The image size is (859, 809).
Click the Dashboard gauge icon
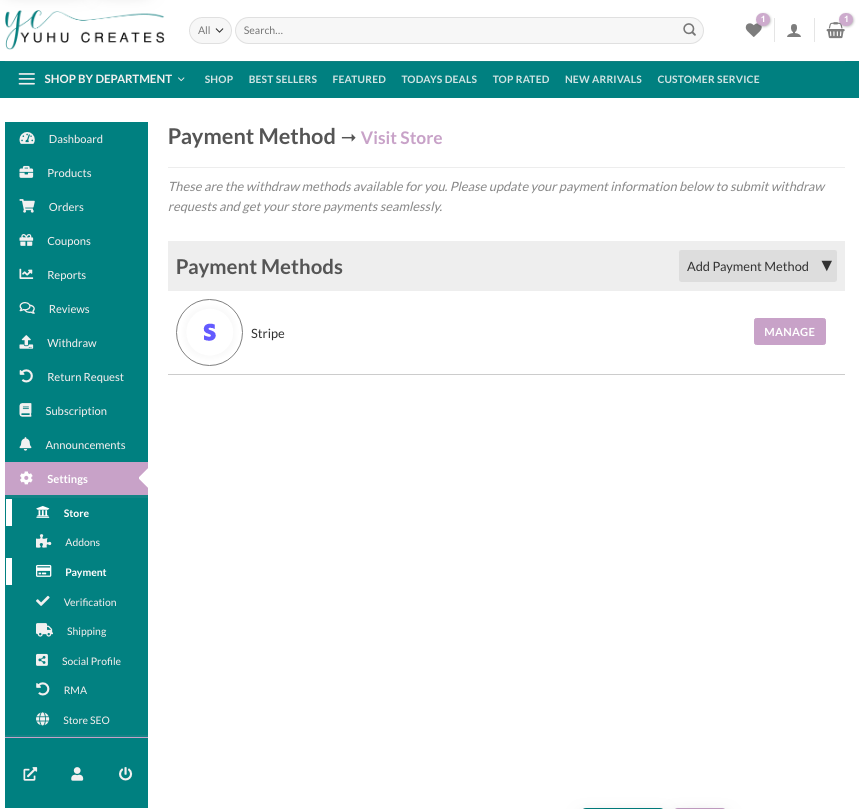pos(27,139)
